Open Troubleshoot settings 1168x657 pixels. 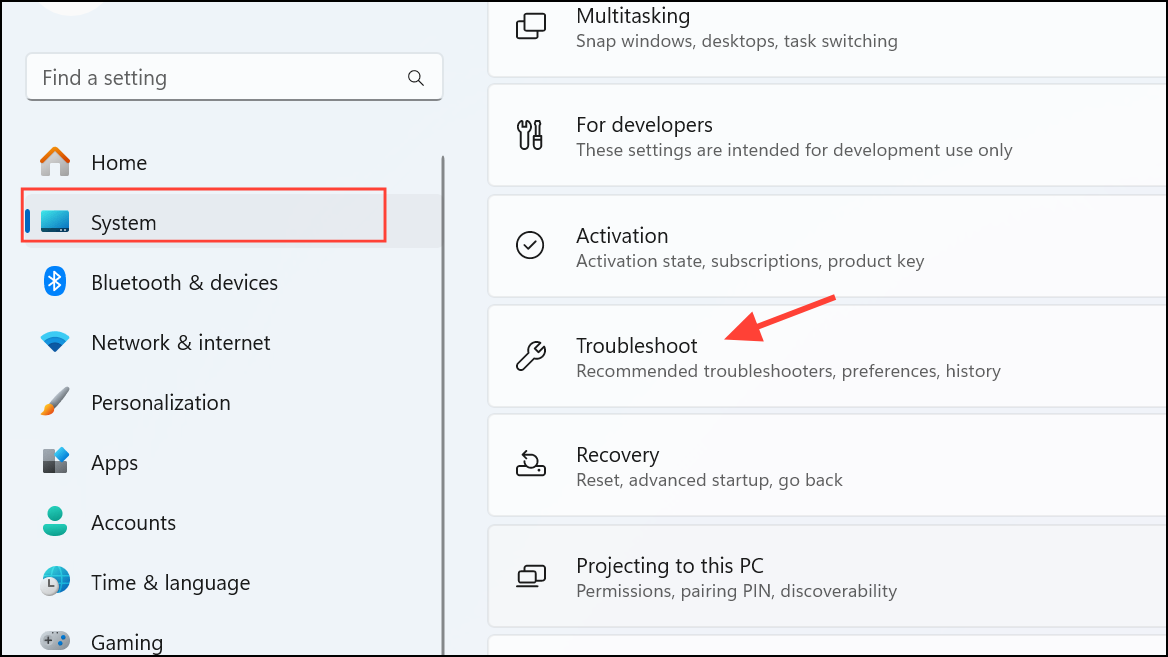827,356
